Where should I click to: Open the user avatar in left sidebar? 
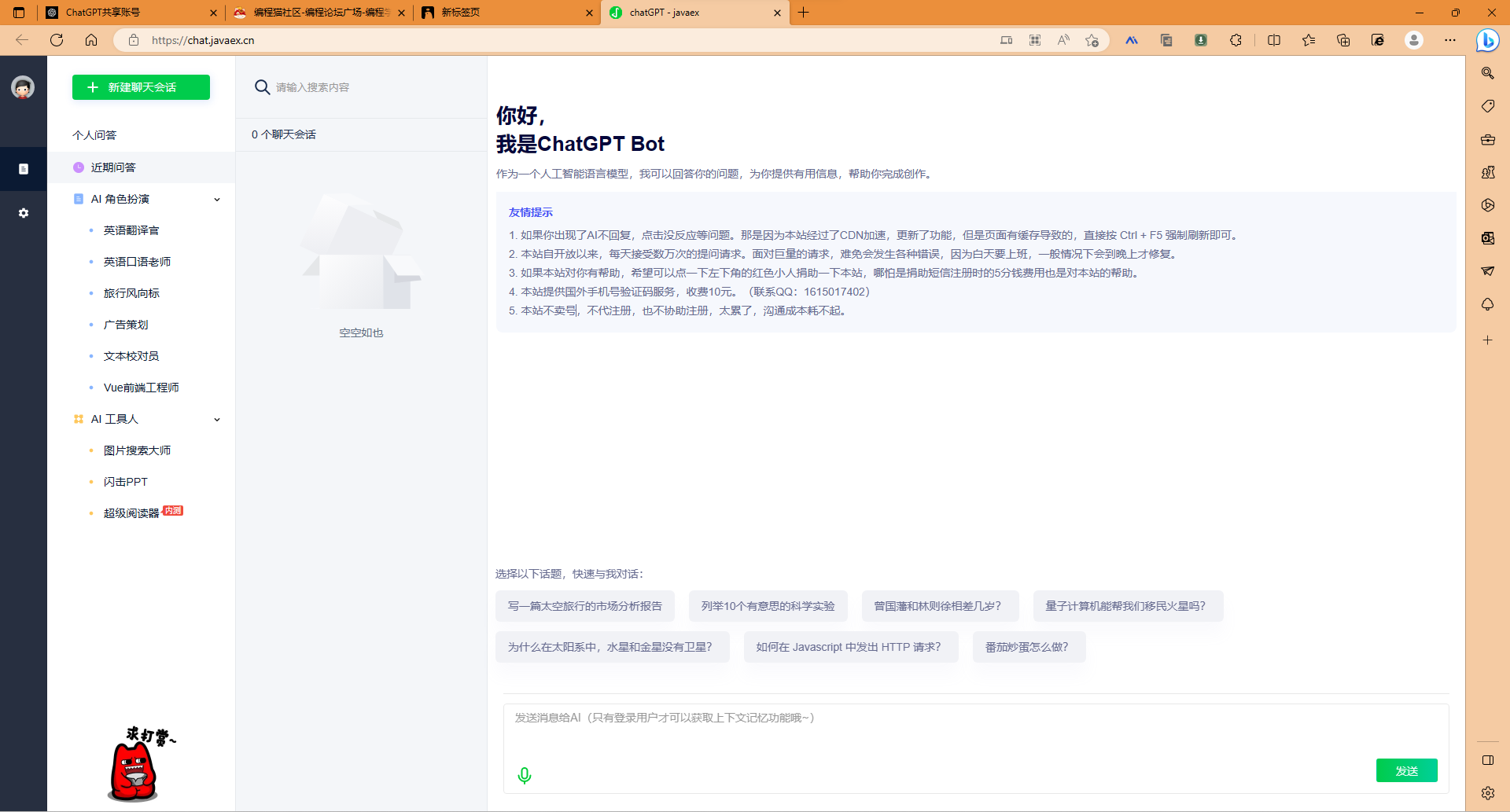23,87
